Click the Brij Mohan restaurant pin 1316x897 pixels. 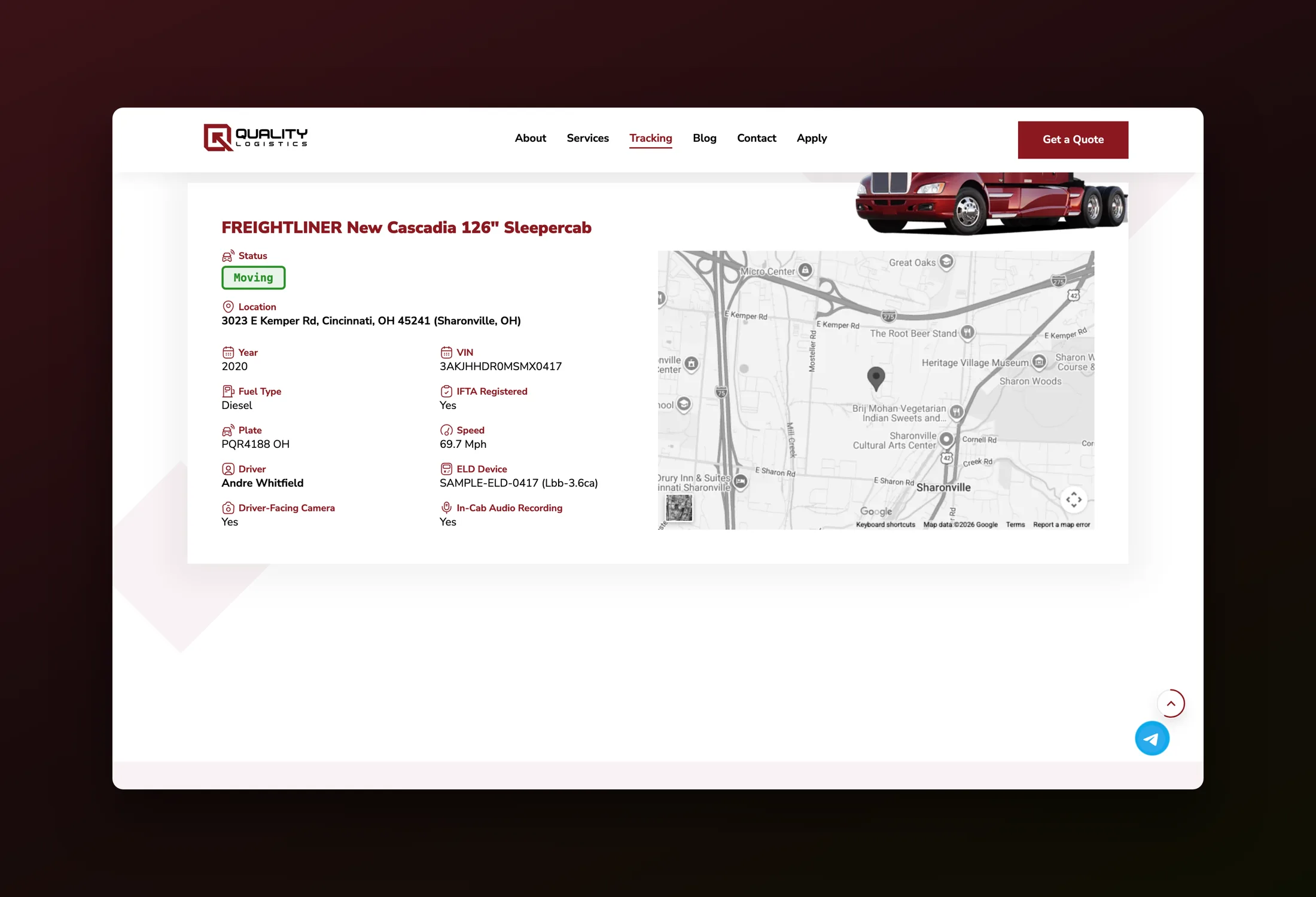[956, 412]
